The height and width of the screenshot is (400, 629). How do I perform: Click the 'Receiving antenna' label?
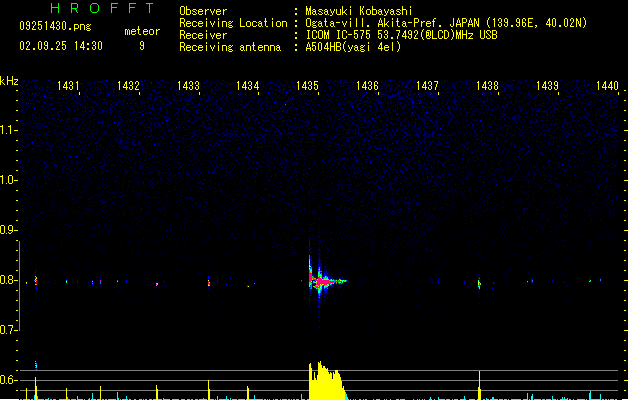tap(230, 47)
